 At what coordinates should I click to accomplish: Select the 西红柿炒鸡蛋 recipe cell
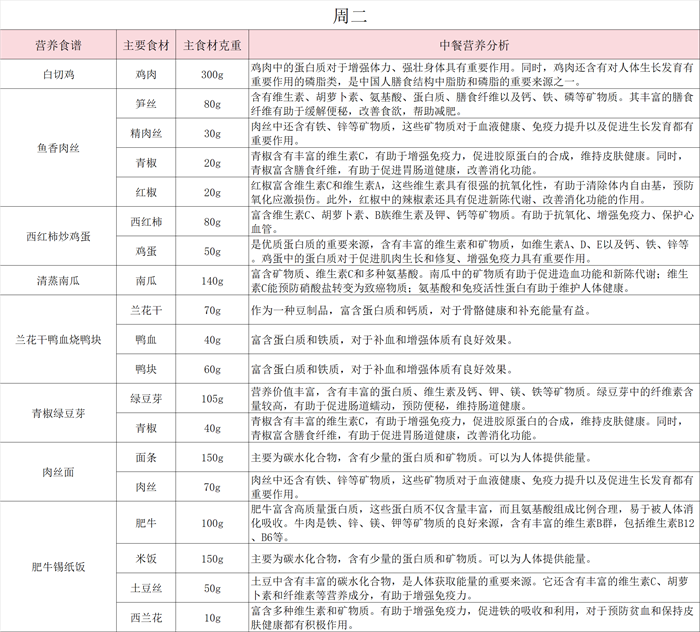[57, 236]
